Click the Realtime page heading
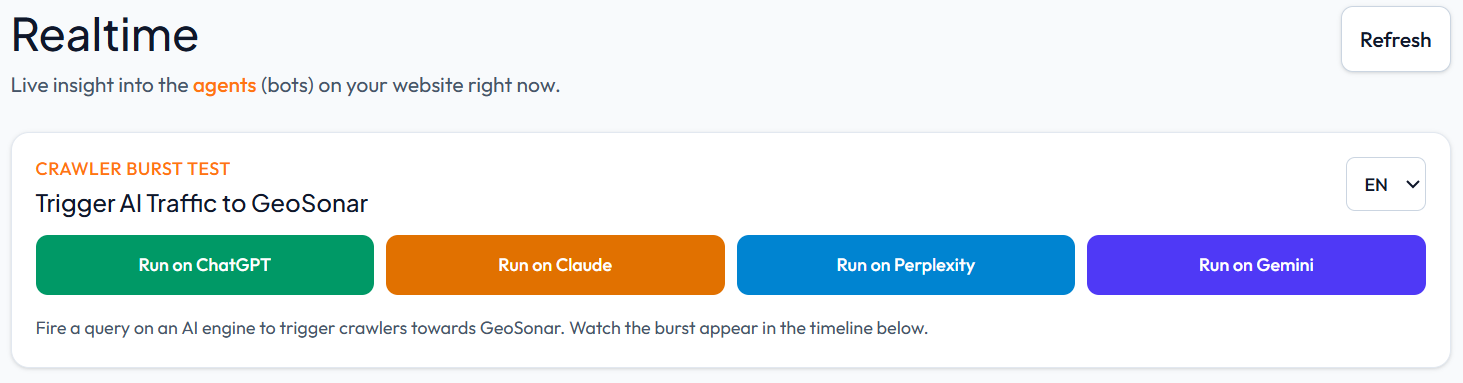Screen dimensions: 1463x383 105,36
